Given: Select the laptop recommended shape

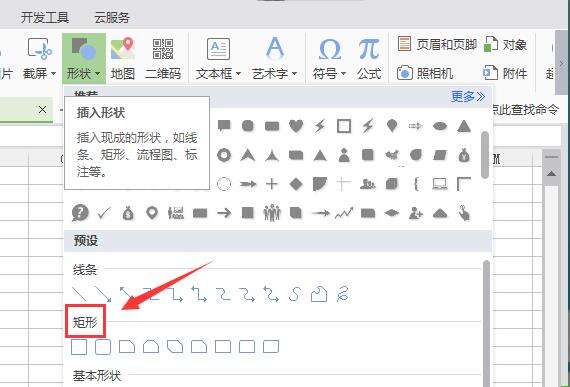Looking at the screenshot, I should pos(440,184).
